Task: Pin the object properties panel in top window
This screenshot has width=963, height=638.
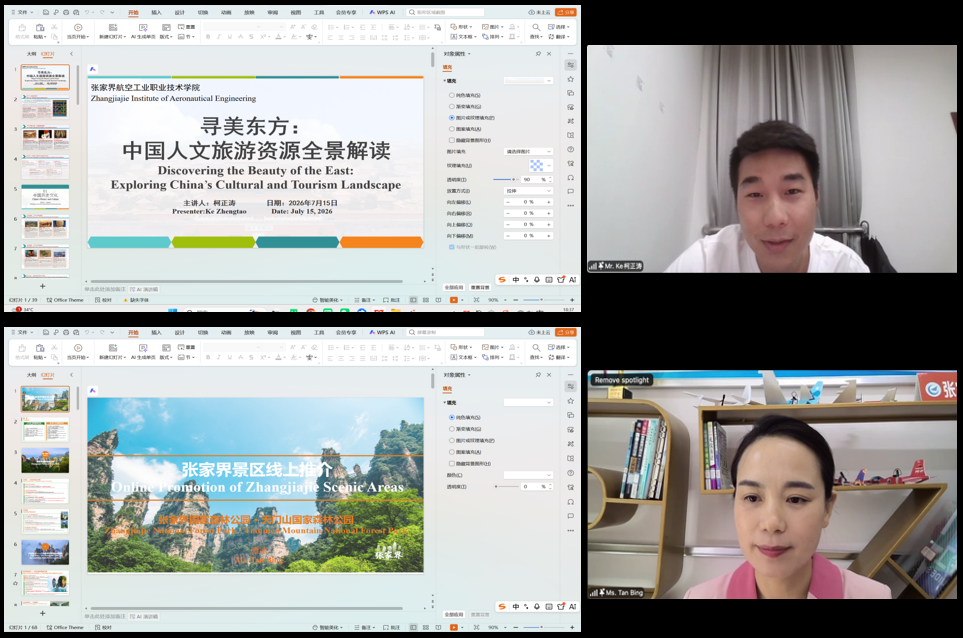Action: tap(538, 54)
